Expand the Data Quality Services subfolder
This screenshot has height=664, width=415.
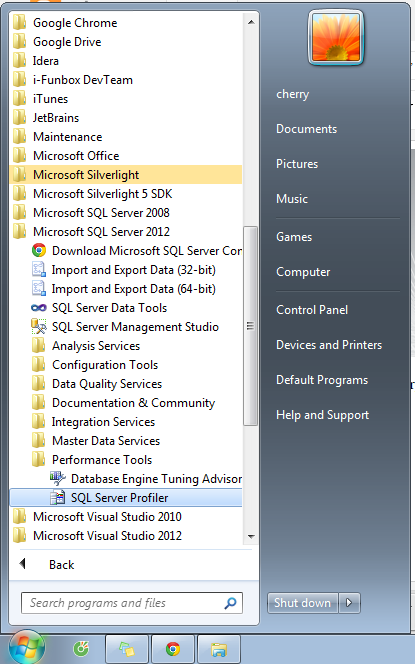(x=126, y=384)
